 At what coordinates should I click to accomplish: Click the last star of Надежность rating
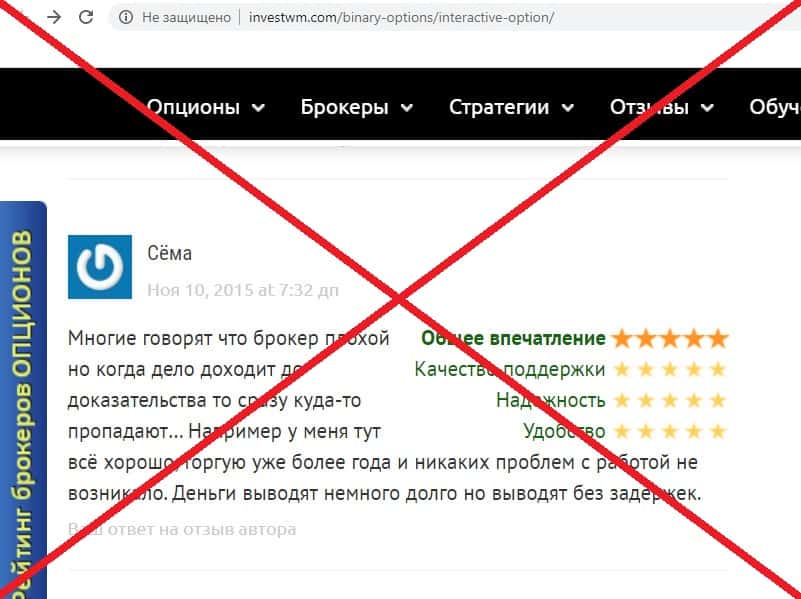tap(718, 400)
